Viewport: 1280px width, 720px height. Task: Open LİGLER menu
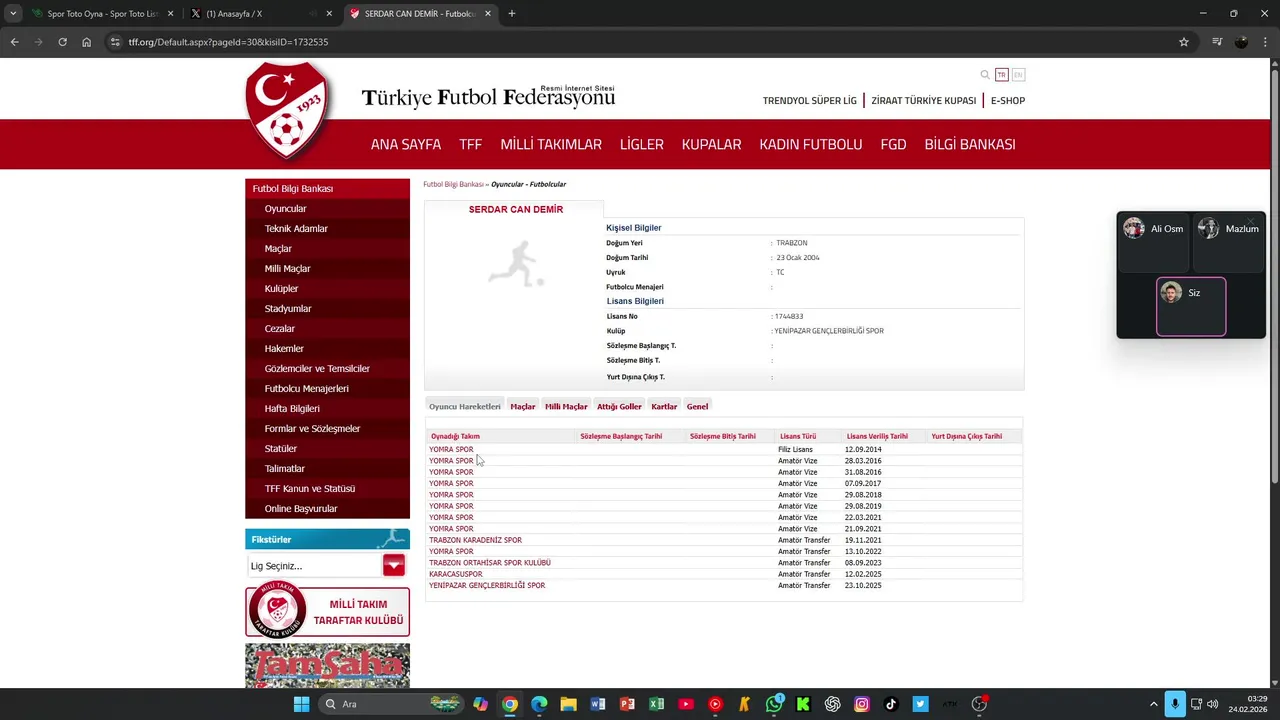(642, 144)
